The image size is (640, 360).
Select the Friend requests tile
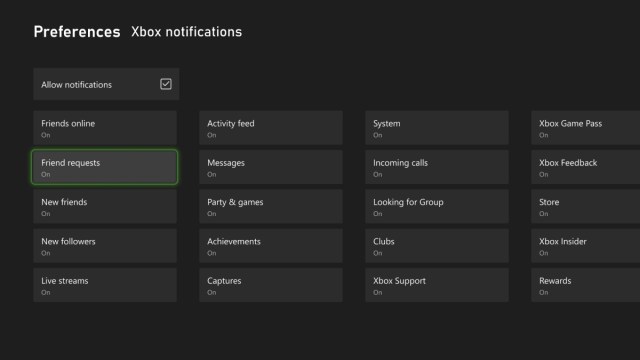pos(105,167)
